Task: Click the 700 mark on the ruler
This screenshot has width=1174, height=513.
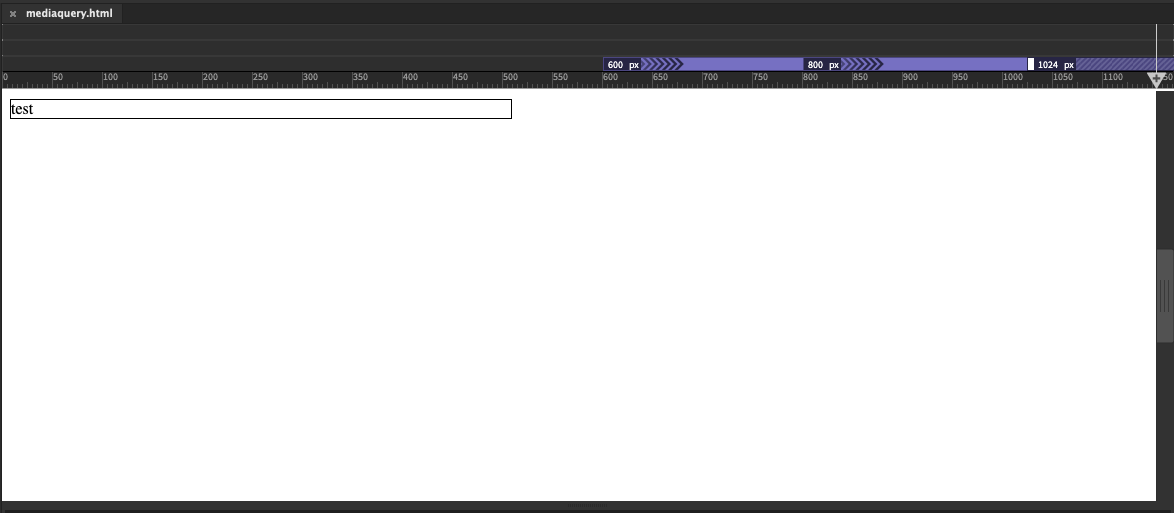Action: coord(710,77)
